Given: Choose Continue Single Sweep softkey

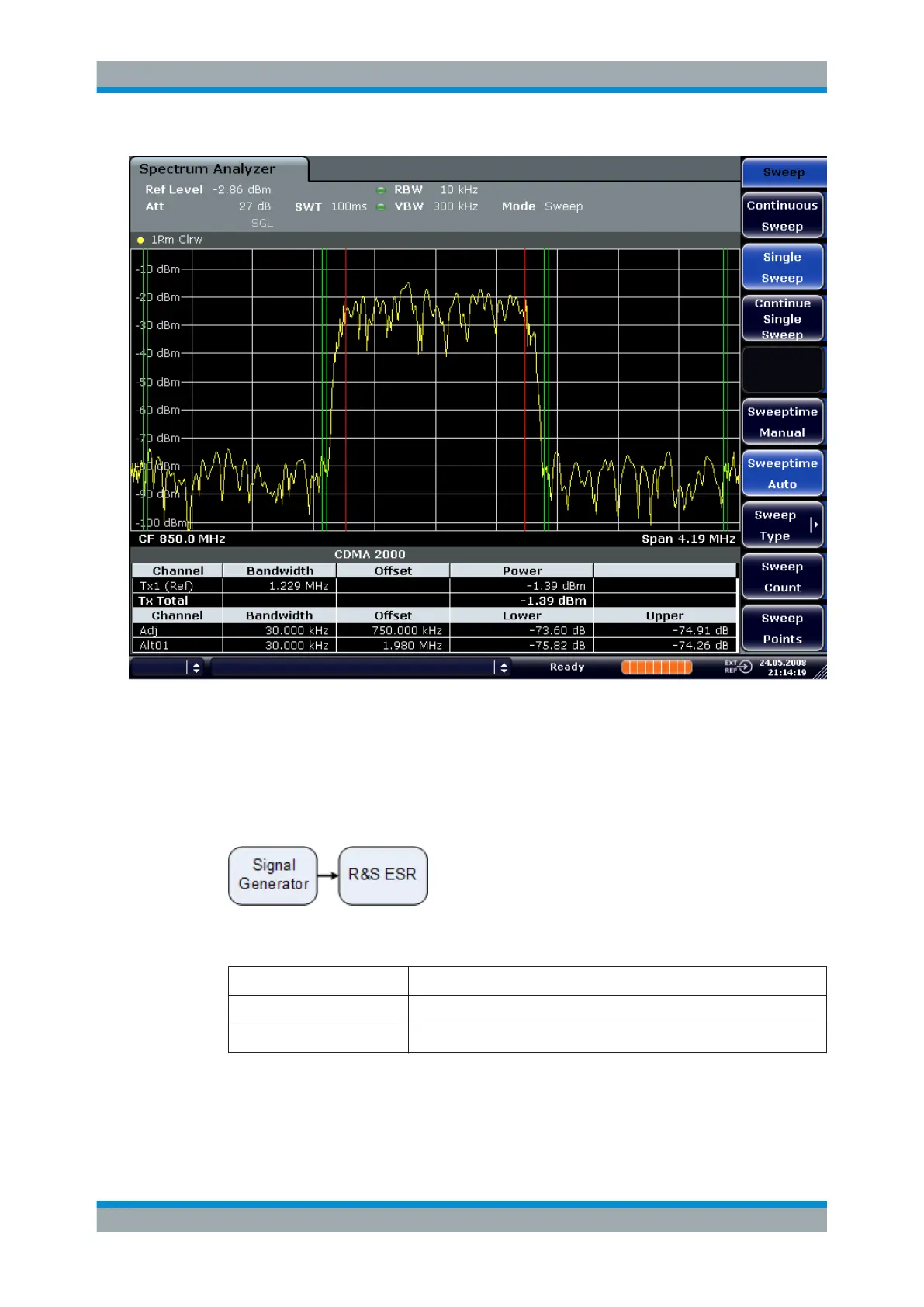Looking at the screenshot, I should [782, 318].
